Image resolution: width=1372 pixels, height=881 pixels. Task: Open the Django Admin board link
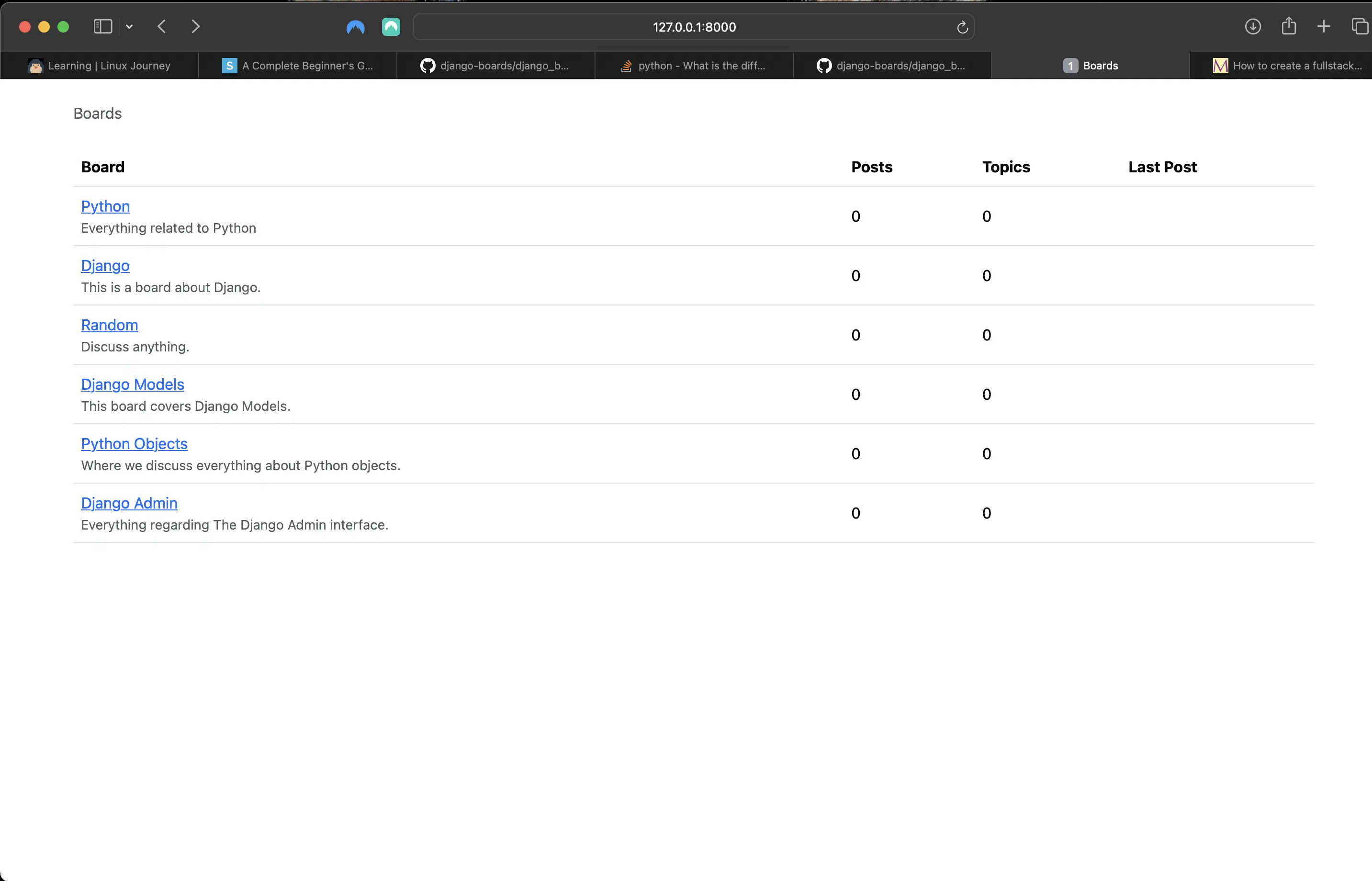click(x=129, y=503)
